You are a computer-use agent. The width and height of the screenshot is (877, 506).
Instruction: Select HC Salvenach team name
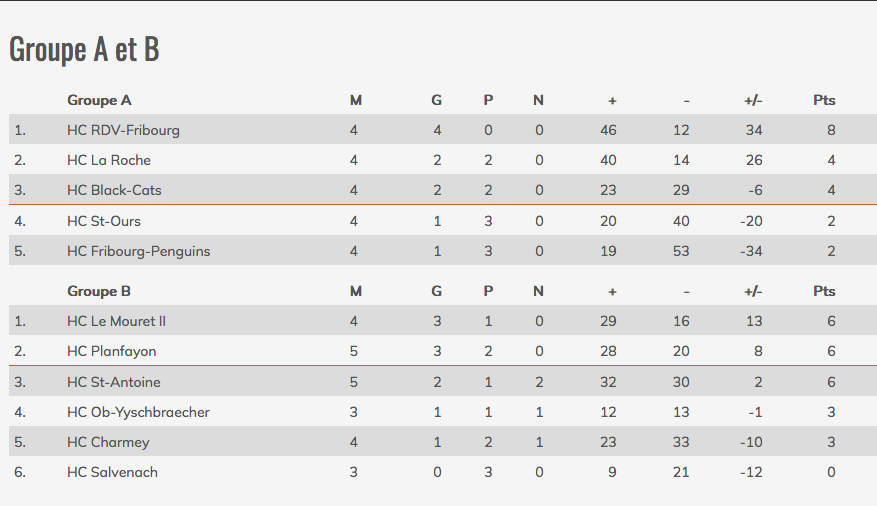pyautogui.click(x=112, y=472)
